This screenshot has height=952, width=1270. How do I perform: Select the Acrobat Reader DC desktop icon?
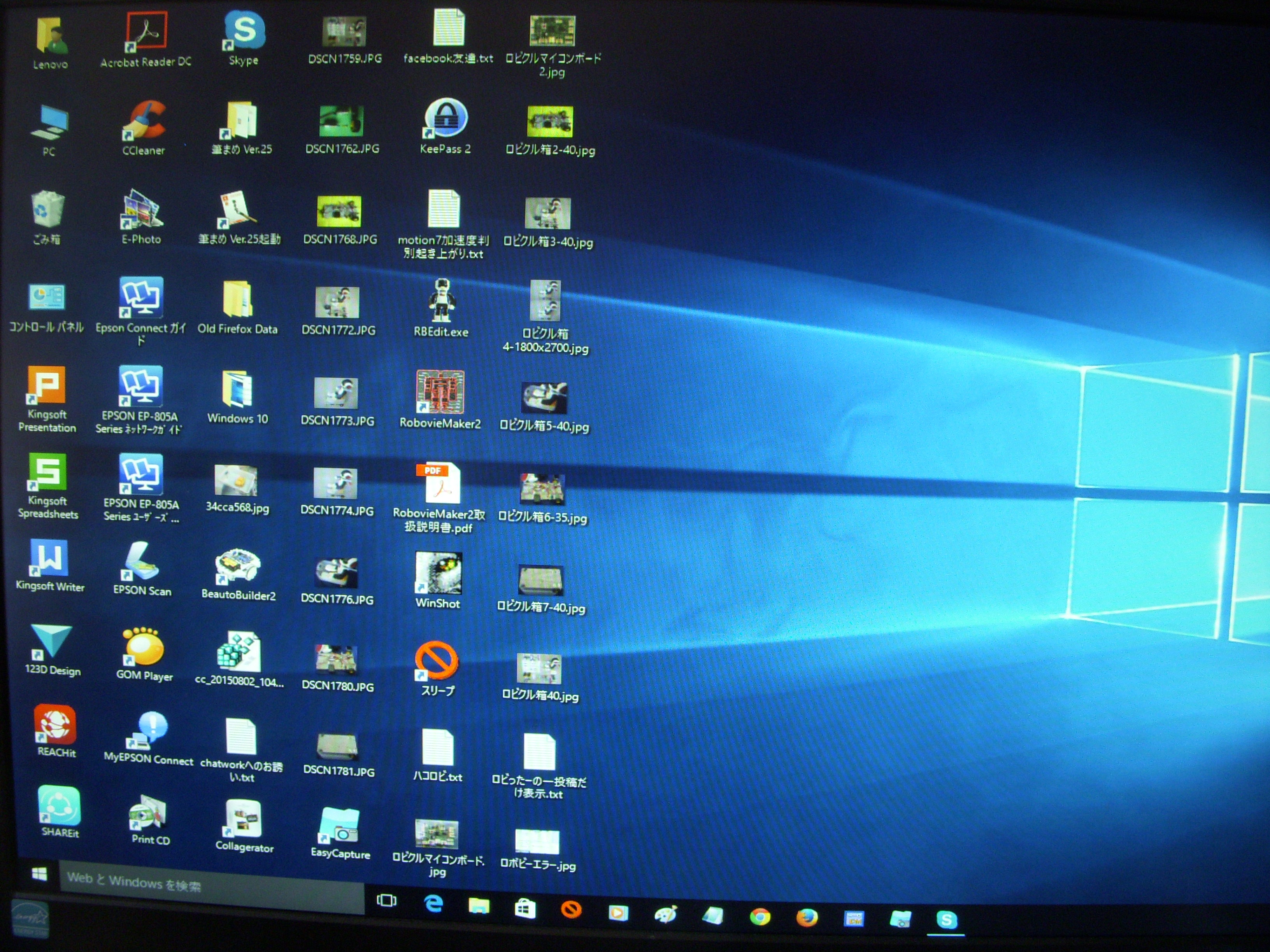pyautogui.click(x=146, y=31)
